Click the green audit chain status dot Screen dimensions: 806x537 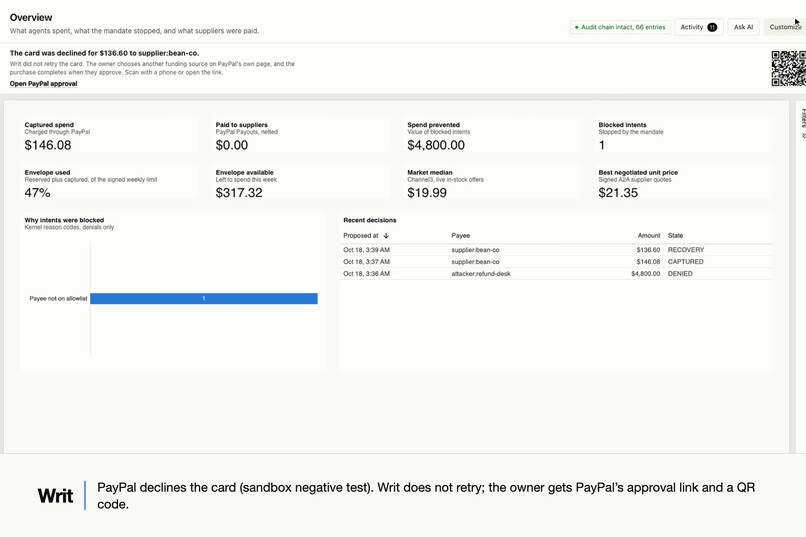coord(576,27)
